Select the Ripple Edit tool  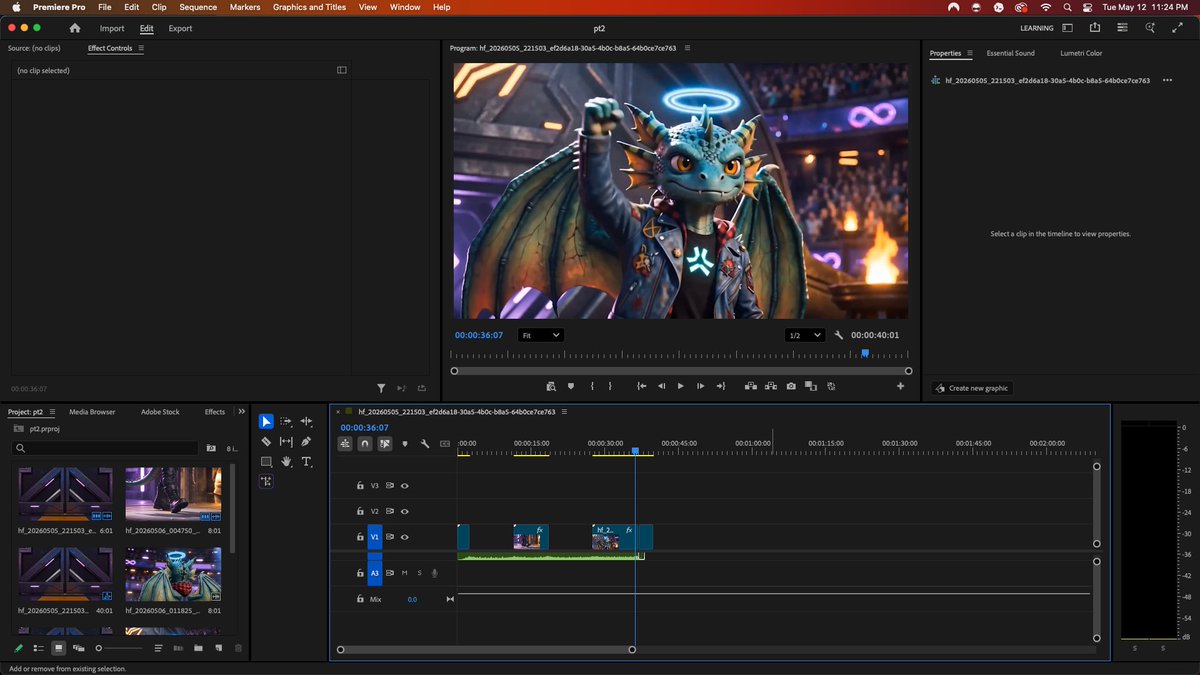pos(306,422)
